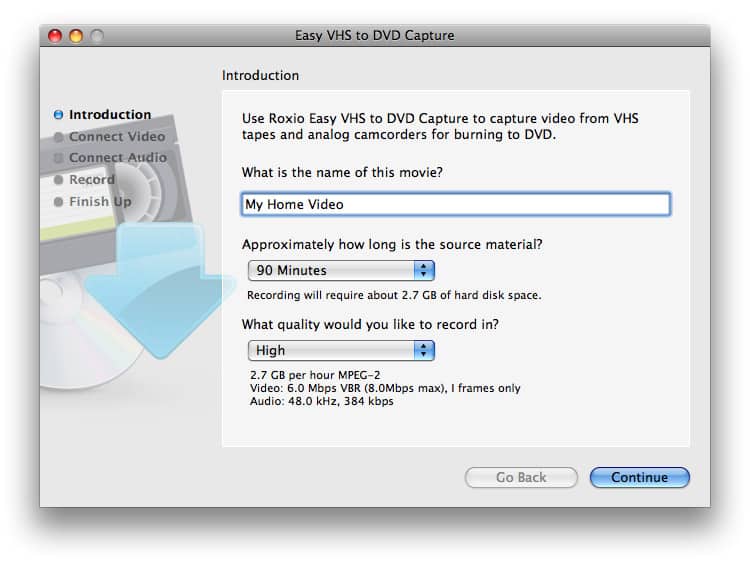Click the 'Use Roxio Easy VHS to DVD Capture' description
This screenshot has width=750, height=562.
click(440, 126)
